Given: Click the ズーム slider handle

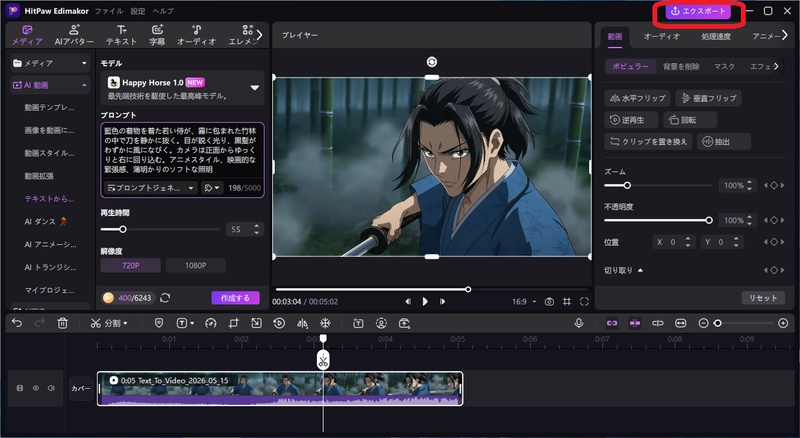Looking at the screenshot, I should [627, 185].
